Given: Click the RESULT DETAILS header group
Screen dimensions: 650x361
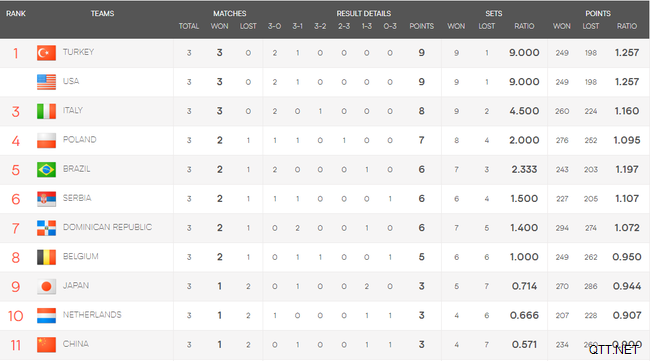Looking at the screenshot, I should [364, 14].
